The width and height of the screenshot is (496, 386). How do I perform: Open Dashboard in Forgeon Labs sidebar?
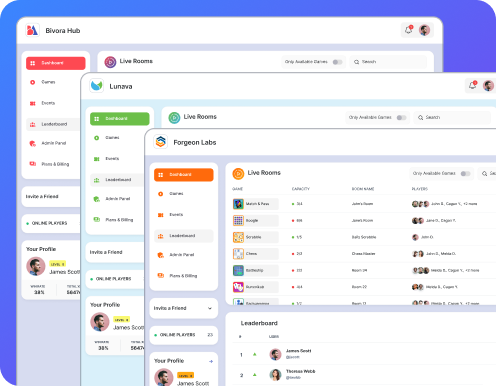pyautogui.click(x=184, y=175)
